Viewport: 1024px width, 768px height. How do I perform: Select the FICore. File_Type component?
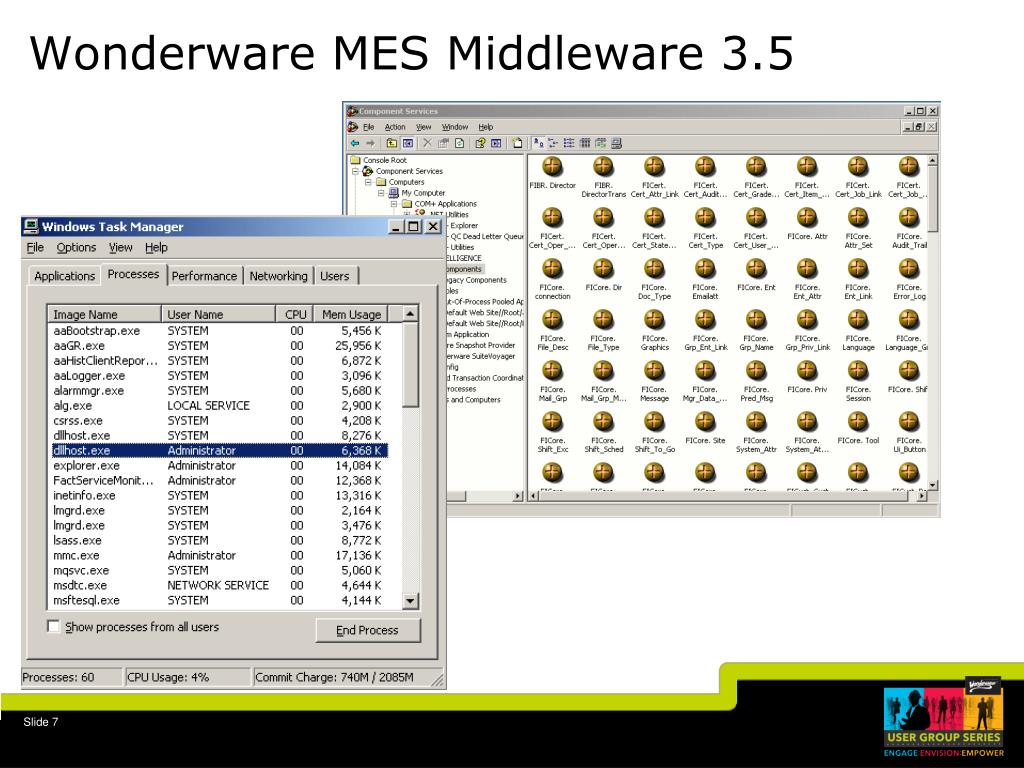coord(603,330)
